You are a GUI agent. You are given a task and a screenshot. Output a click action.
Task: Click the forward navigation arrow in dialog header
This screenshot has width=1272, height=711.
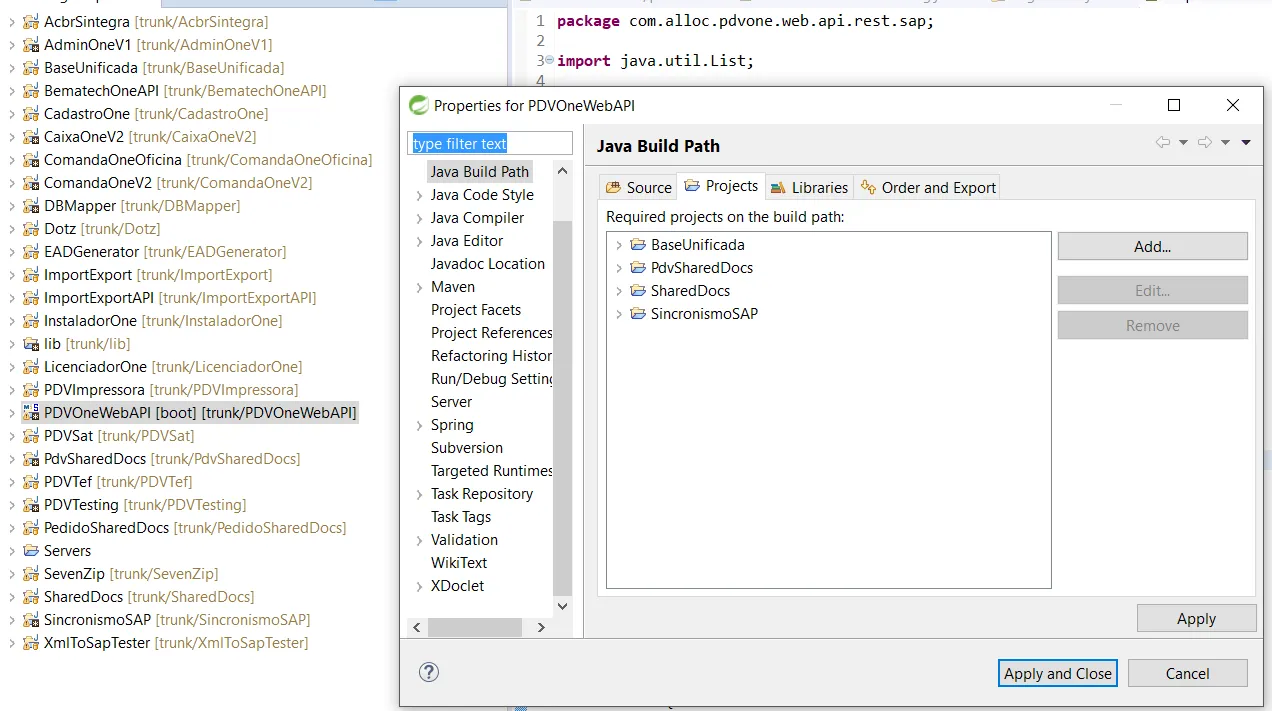(1205, 143)
